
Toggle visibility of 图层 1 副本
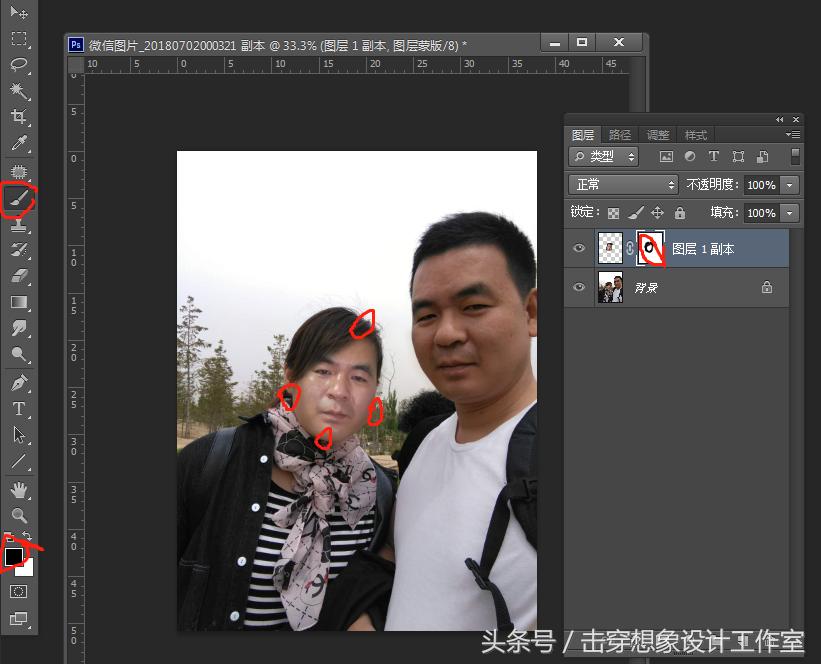point(578,247)
